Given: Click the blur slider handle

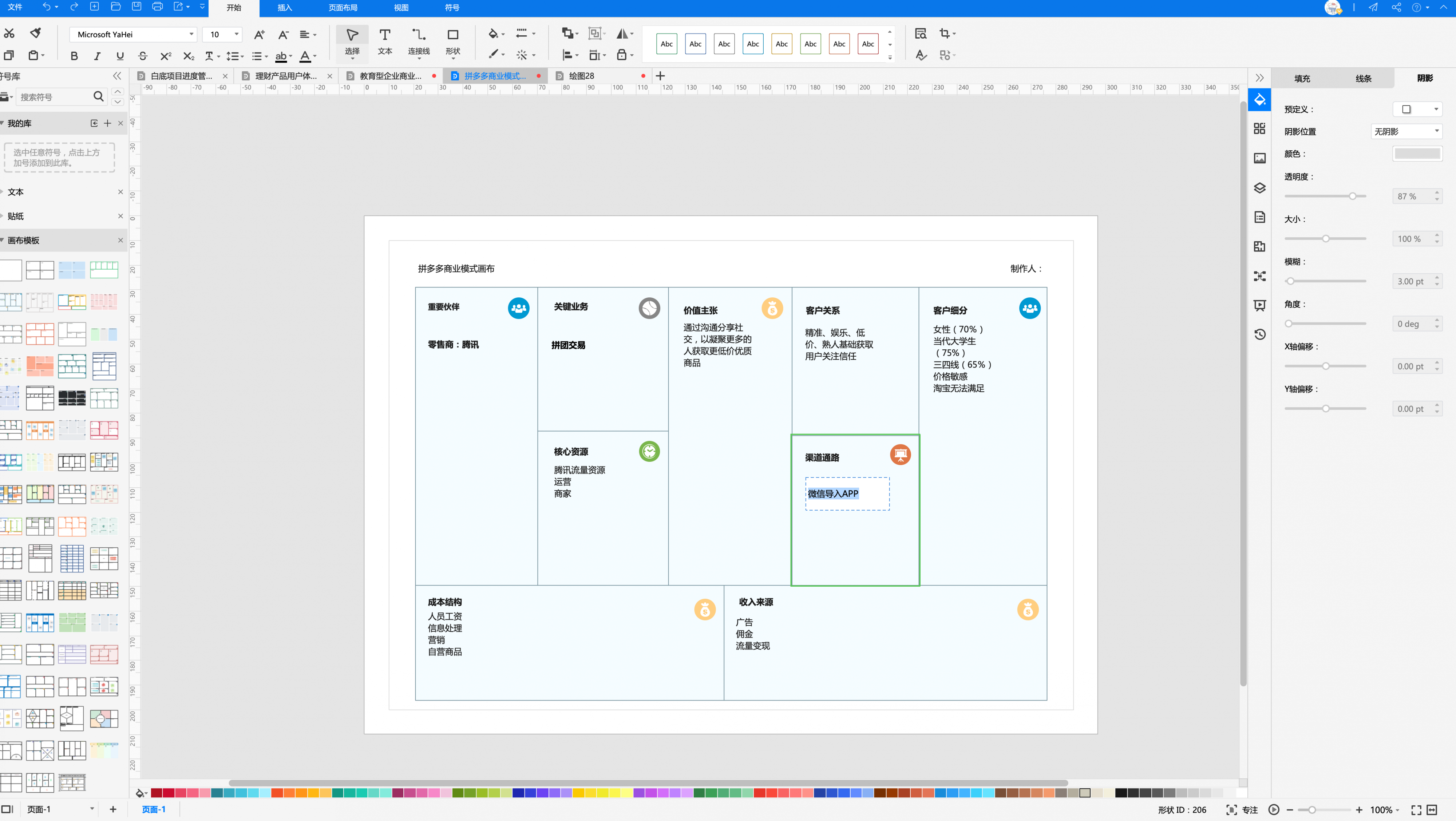Looking at the screenshot, I should pos(1290,281).
